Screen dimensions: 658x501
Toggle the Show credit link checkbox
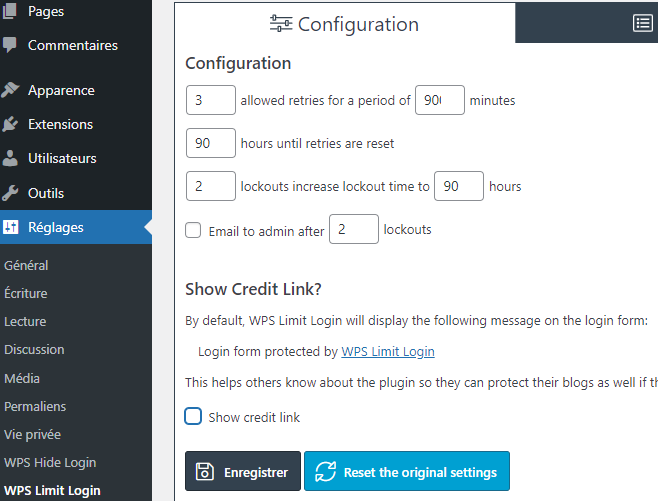pyautogui.click(x=194, y=416)
